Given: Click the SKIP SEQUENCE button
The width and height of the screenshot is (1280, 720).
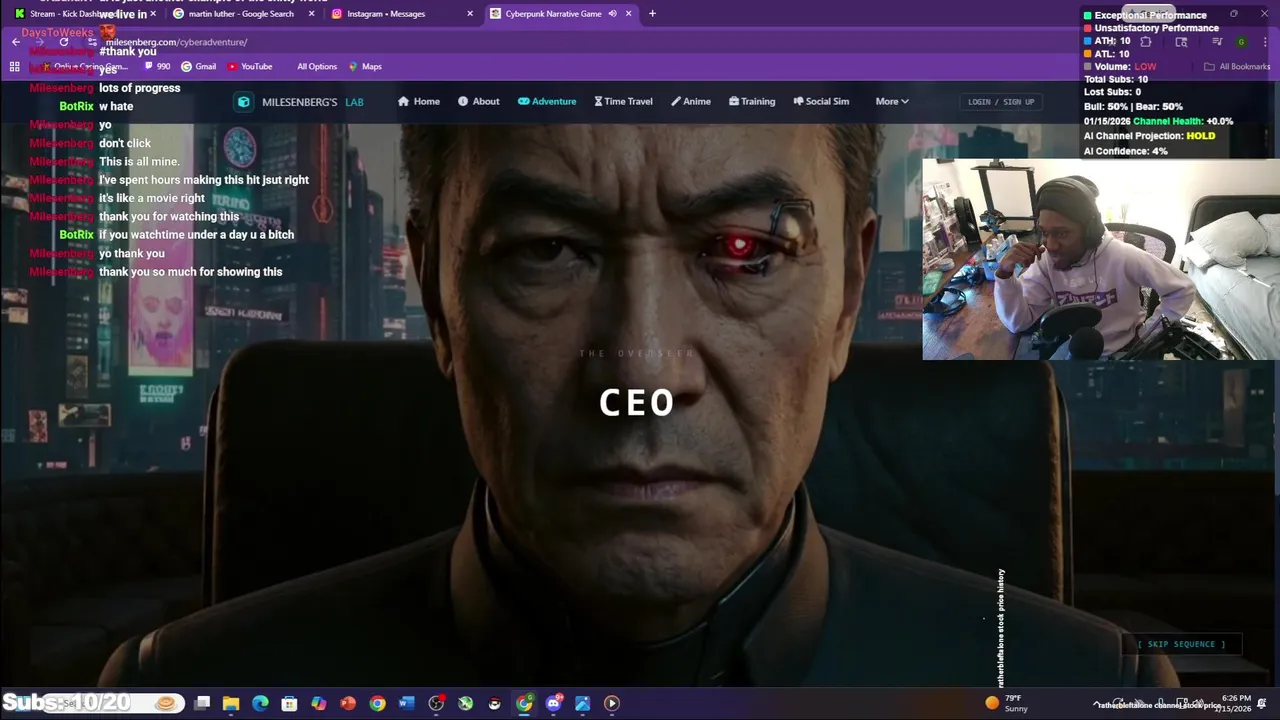Looking at the screenshot, I should tap(1181, 644).
